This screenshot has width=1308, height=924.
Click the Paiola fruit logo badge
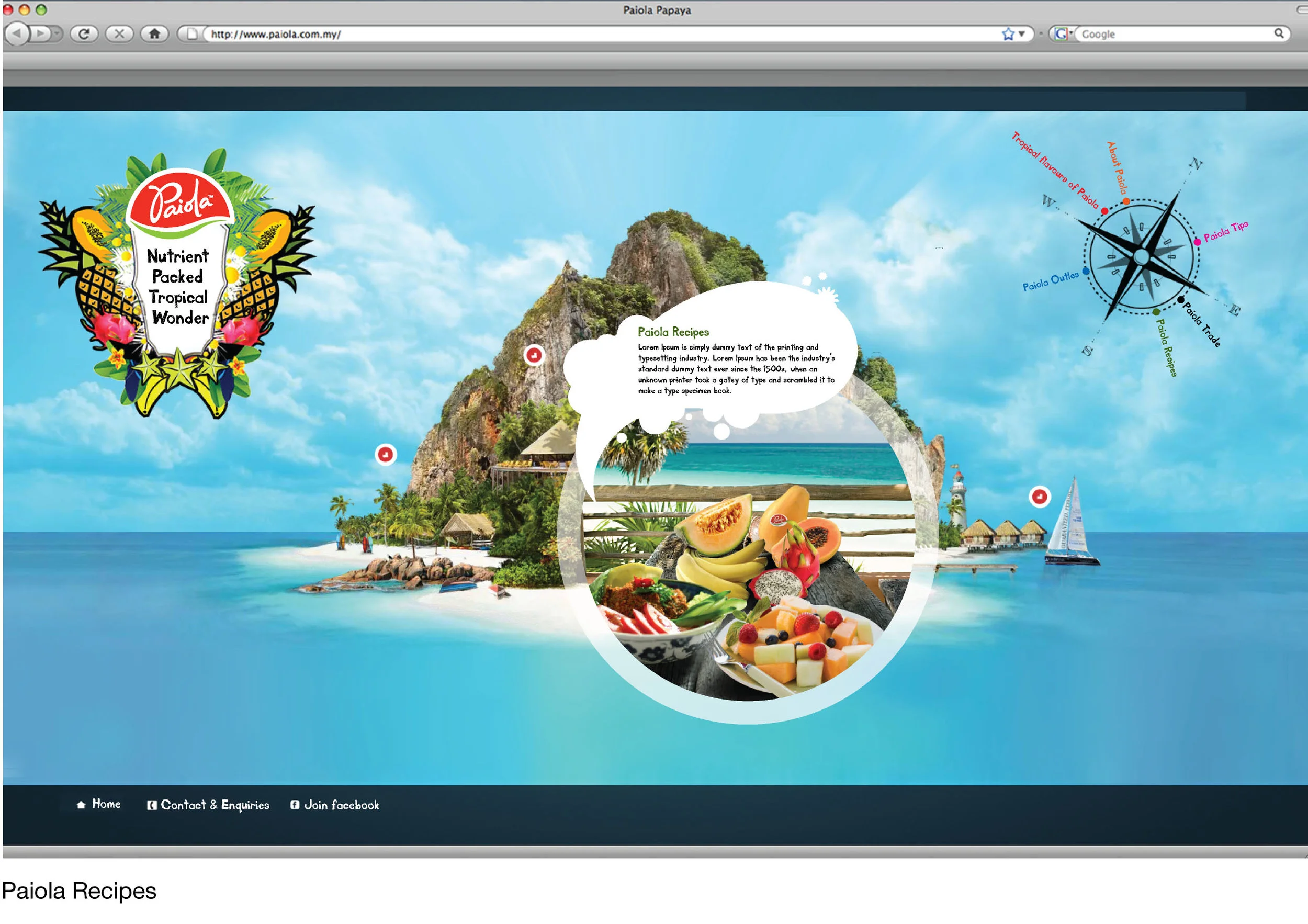[178, 283]
